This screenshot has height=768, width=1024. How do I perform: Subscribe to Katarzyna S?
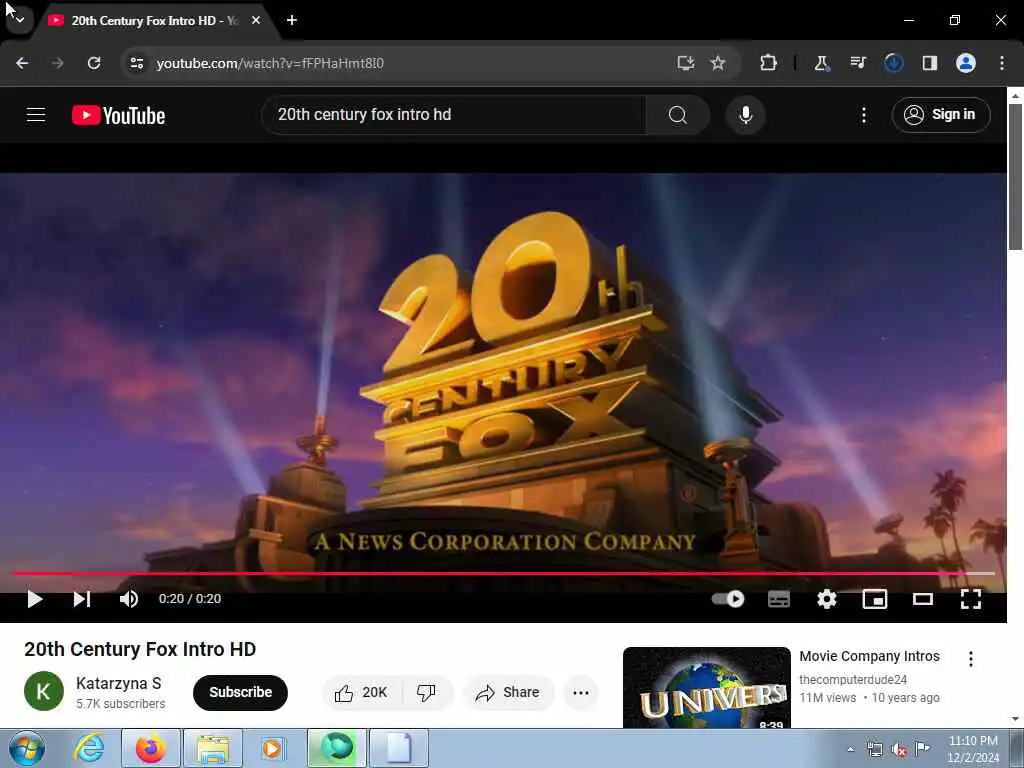(240, 692)
